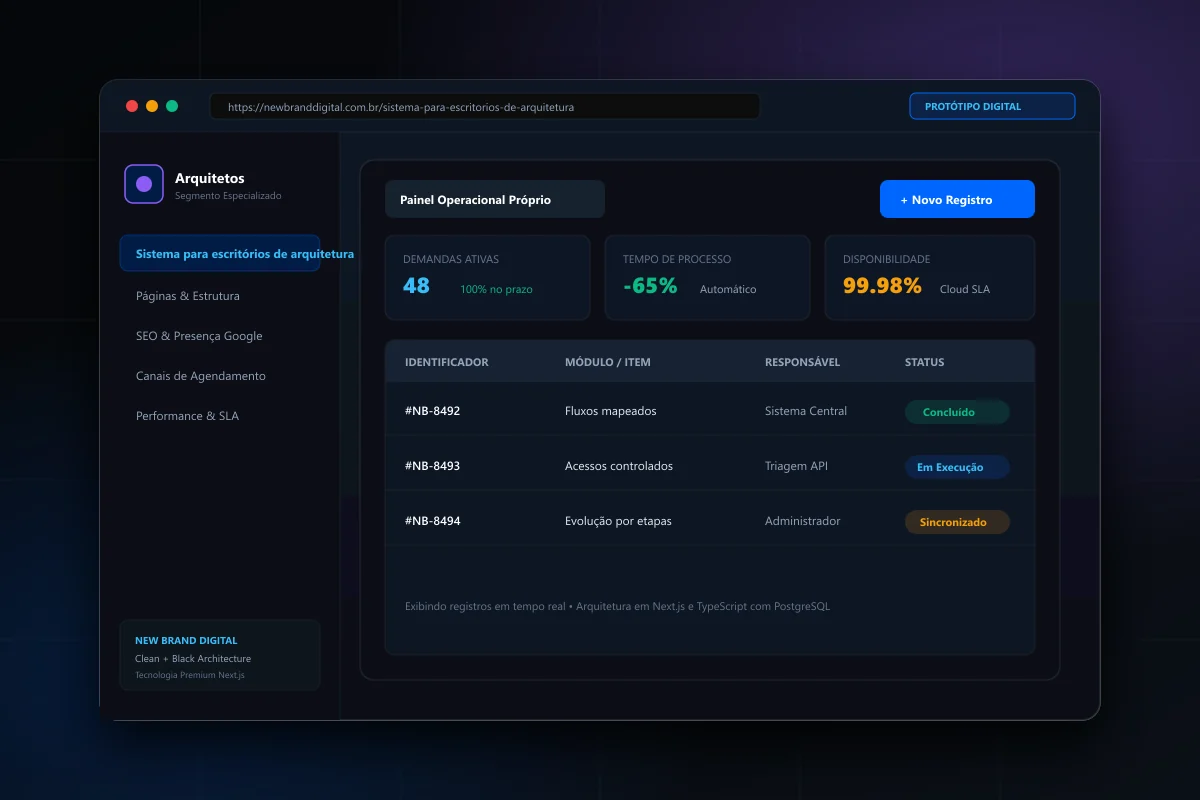Click the 99.98% Disponibilidade value
Image resolution: width=1200 pixels, height=800 pixels.
[882, 286]
